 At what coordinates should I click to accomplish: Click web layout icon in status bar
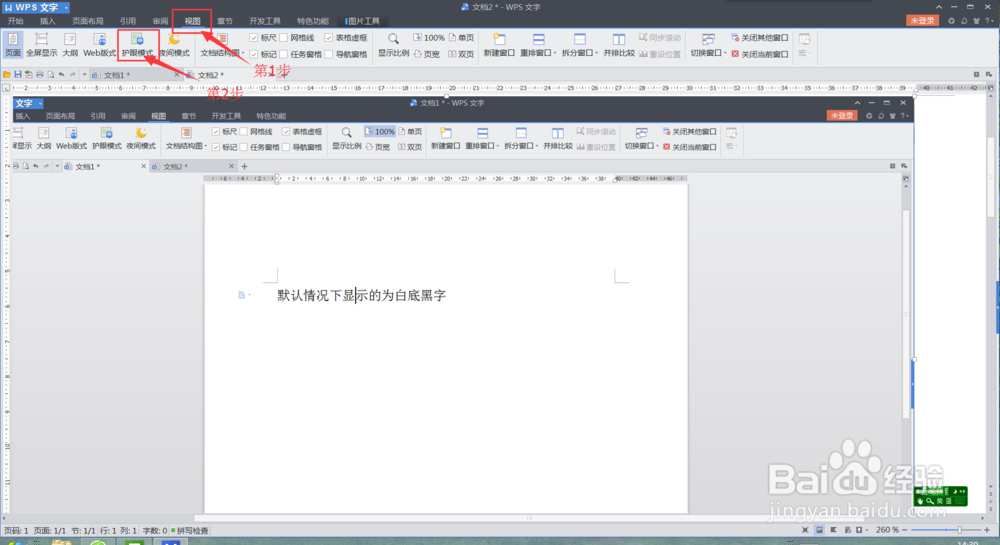[848, 530]
